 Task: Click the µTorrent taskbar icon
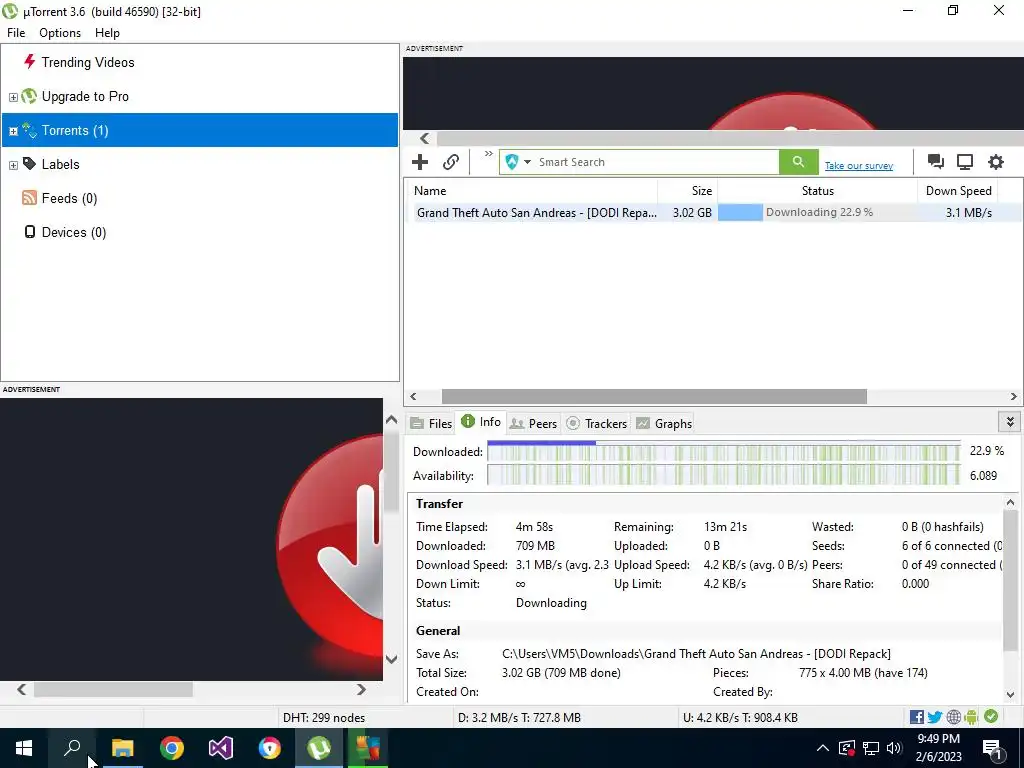319,748
